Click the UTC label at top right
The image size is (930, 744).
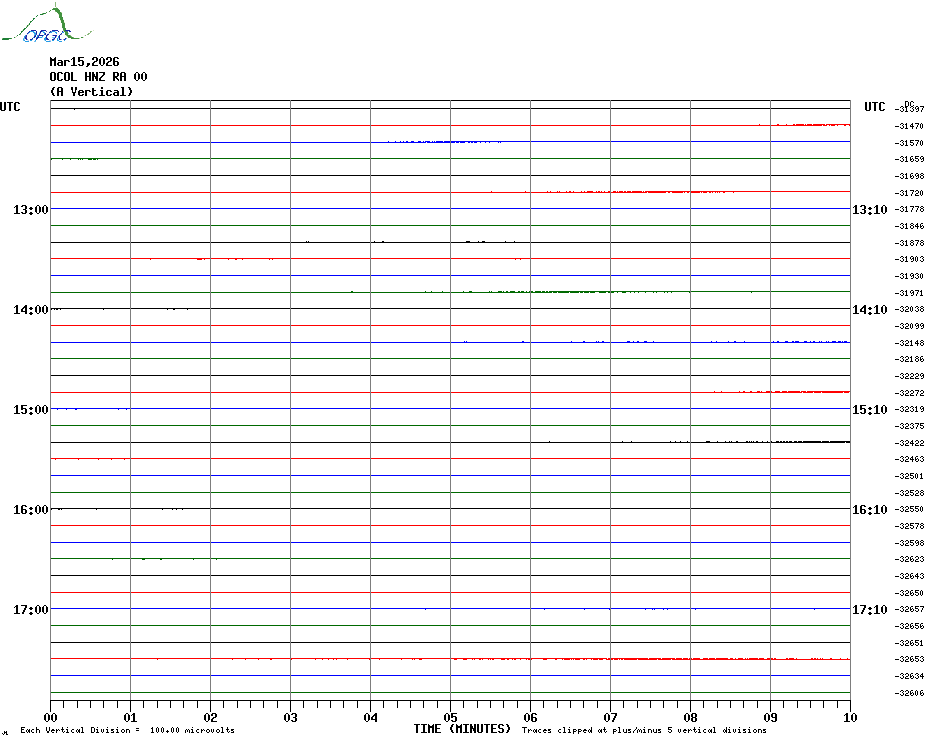tap(875, 107)
